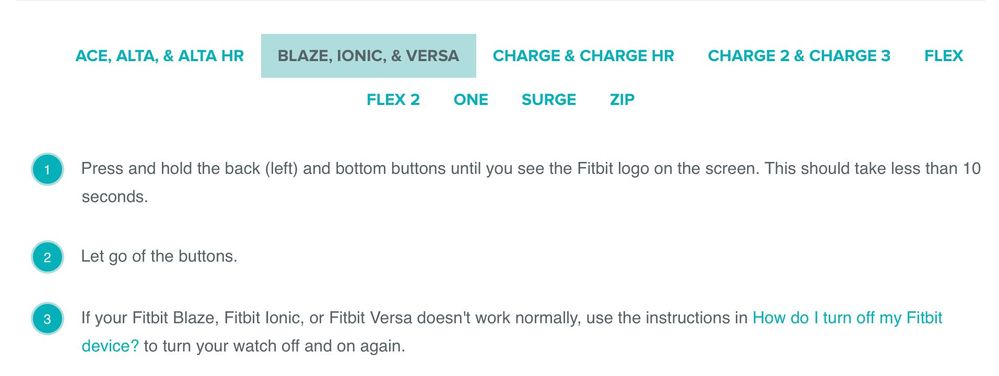Switch to the ZIP tab

pyautogui.click(x=622, y=100)
